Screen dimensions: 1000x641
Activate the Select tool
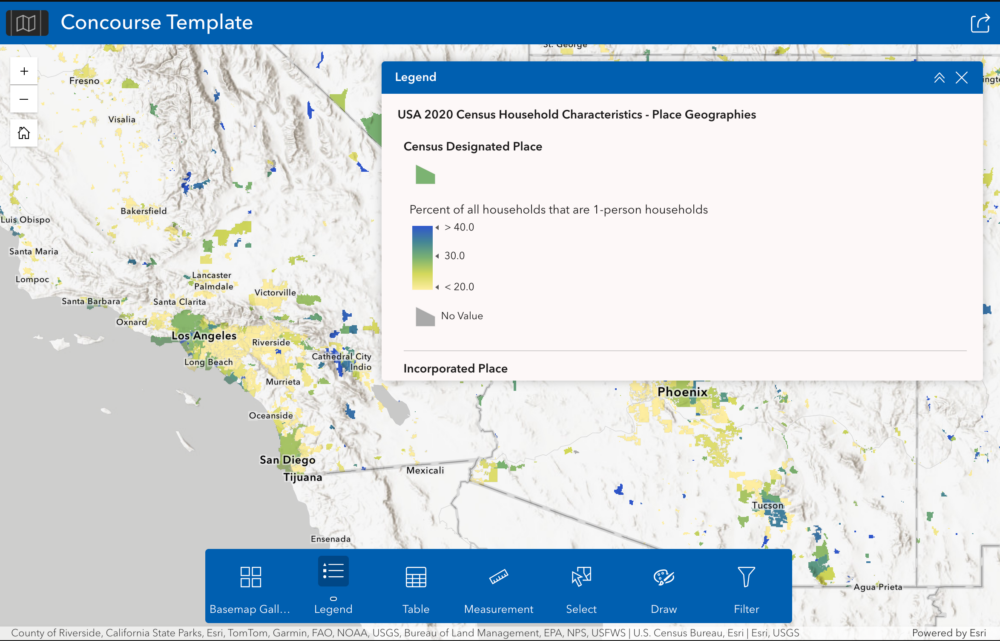click(581, 587)
